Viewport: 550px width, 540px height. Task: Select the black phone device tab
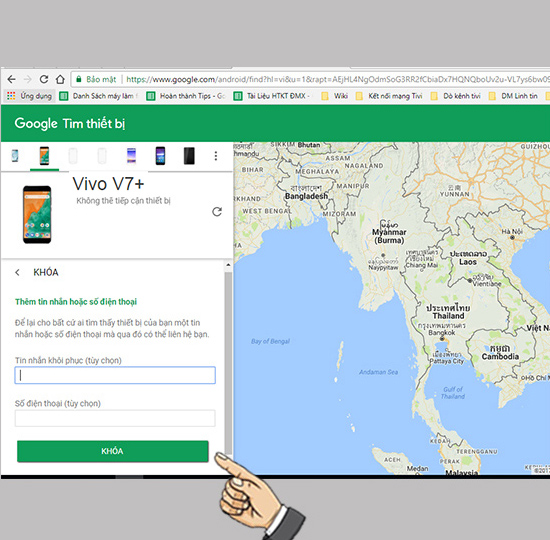[x=189, y=156]
